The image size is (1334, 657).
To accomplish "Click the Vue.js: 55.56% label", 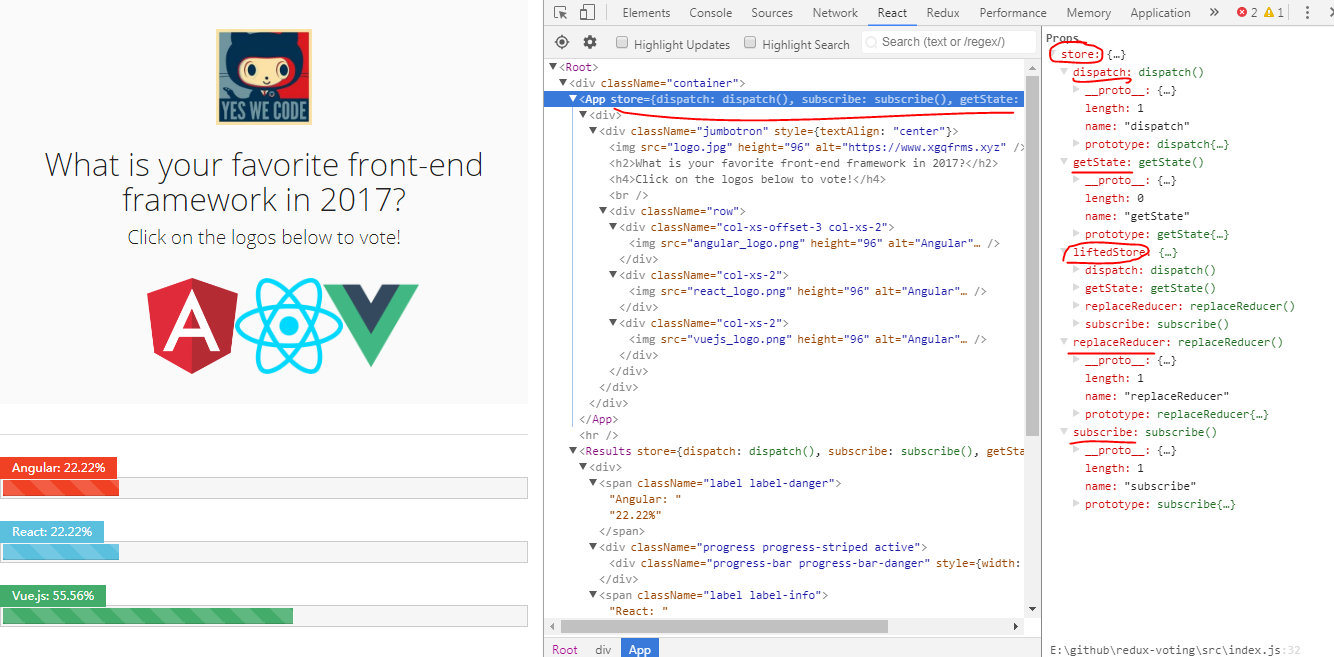I will pos(53,596).
